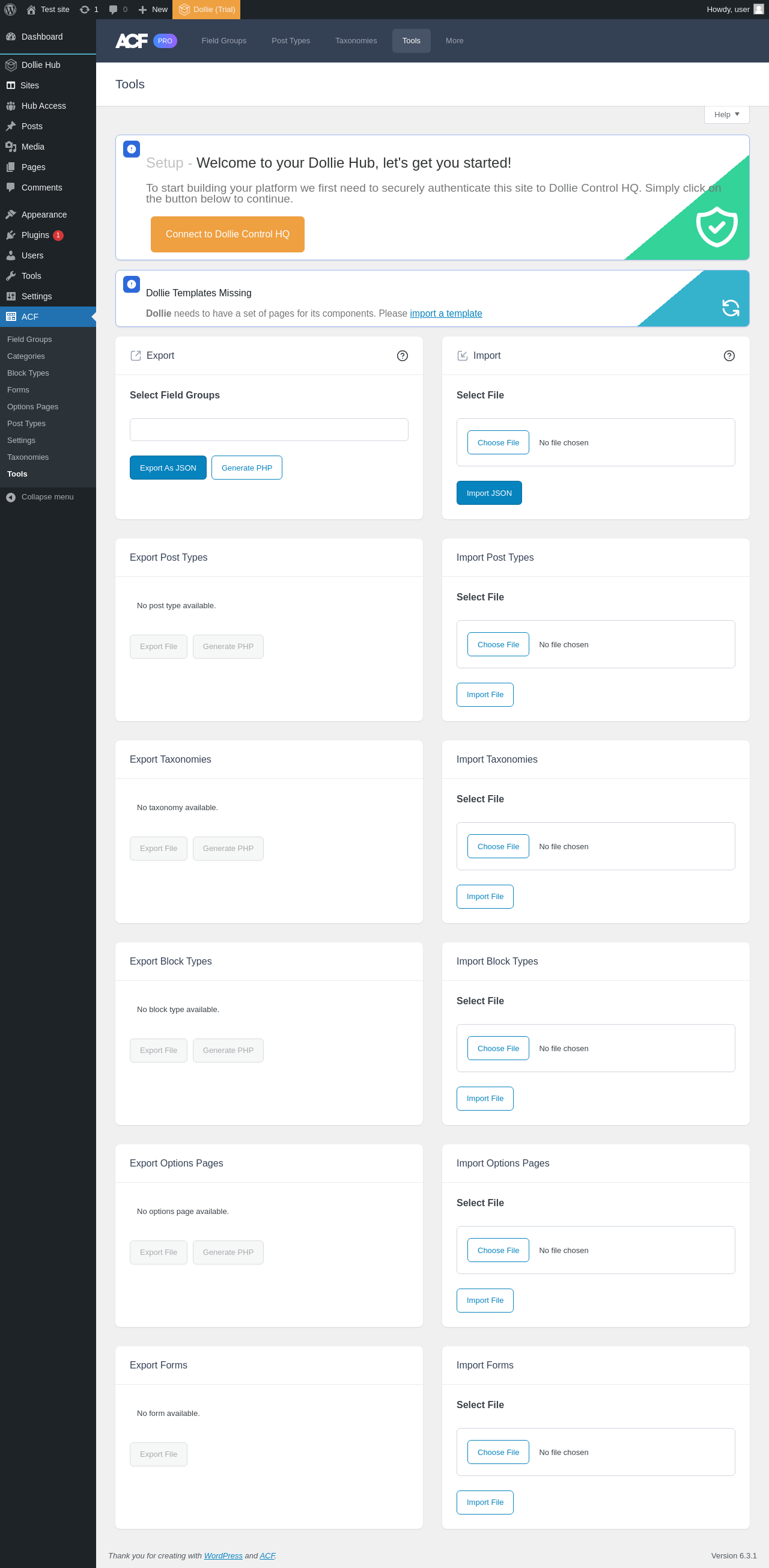Click Import File under Import Options Pages
Viewport: 769px width, 1568px height.
point(485,1300)
